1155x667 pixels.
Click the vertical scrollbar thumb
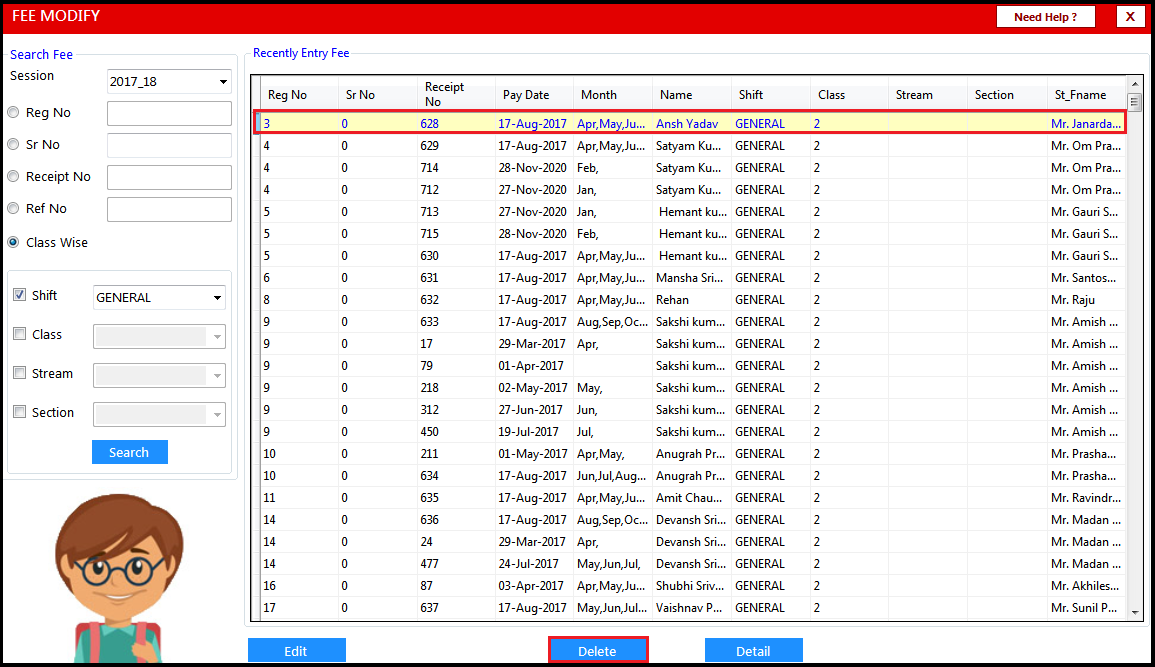coord(1134,102)
